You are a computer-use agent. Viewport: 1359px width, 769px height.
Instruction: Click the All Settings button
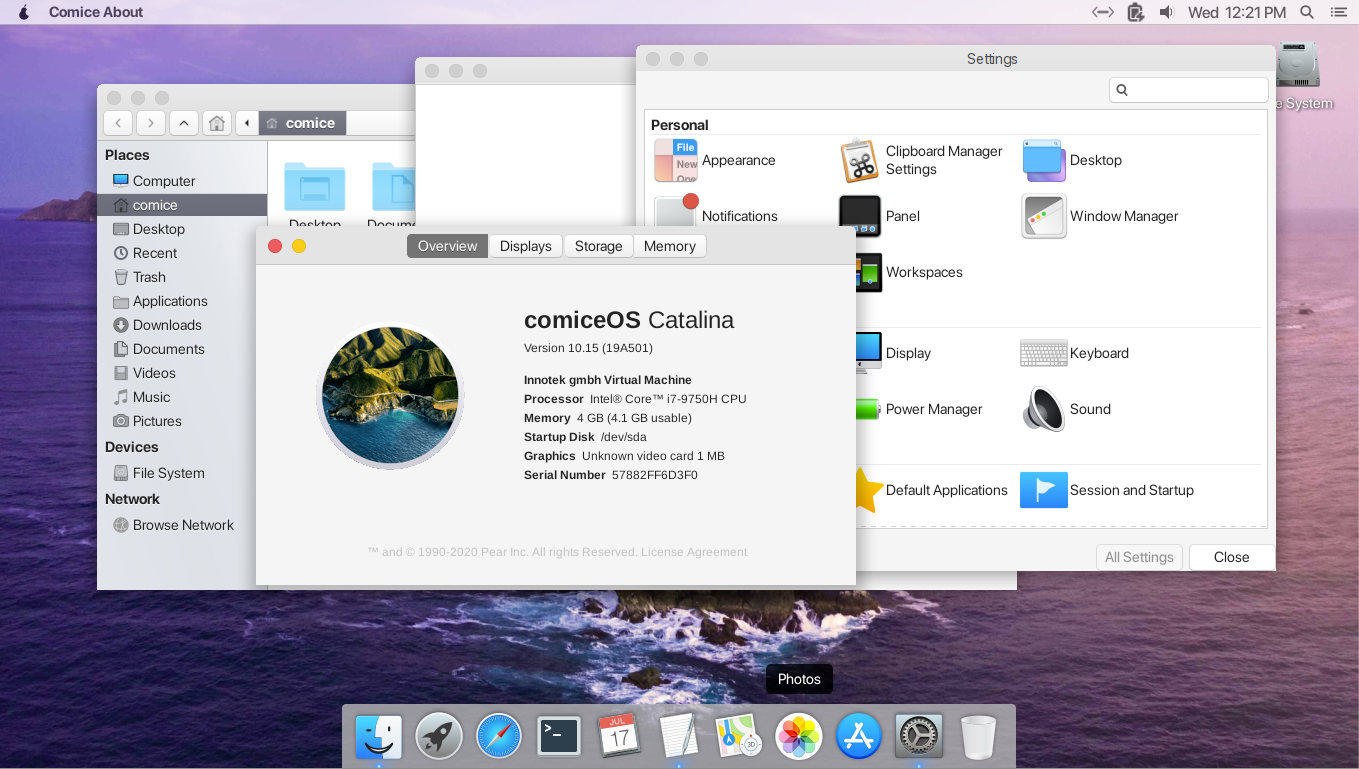[x=1139, y=557]
